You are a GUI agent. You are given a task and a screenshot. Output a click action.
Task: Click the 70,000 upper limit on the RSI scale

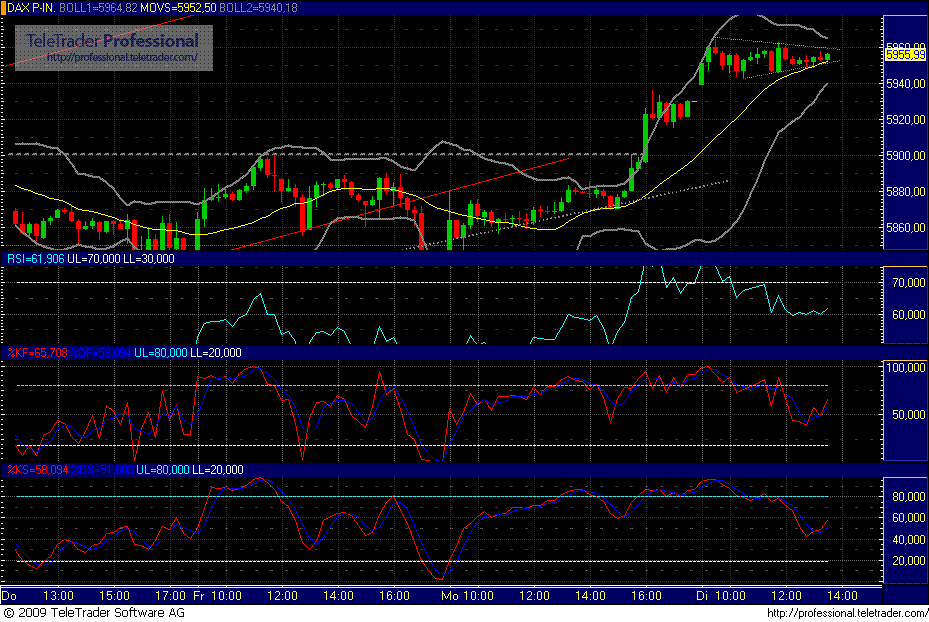(x=908, y=283)
